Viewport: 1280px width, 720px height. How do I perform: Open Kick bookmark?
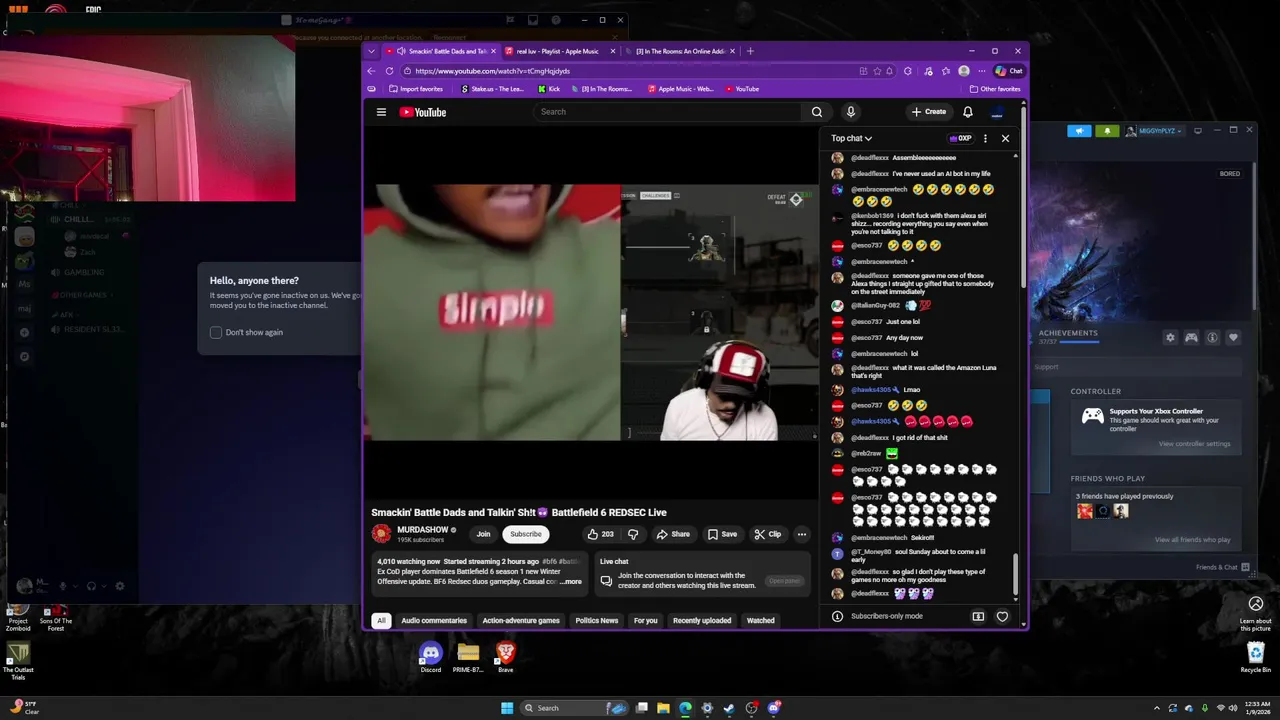pyautogui.click(x=548, y=89)
